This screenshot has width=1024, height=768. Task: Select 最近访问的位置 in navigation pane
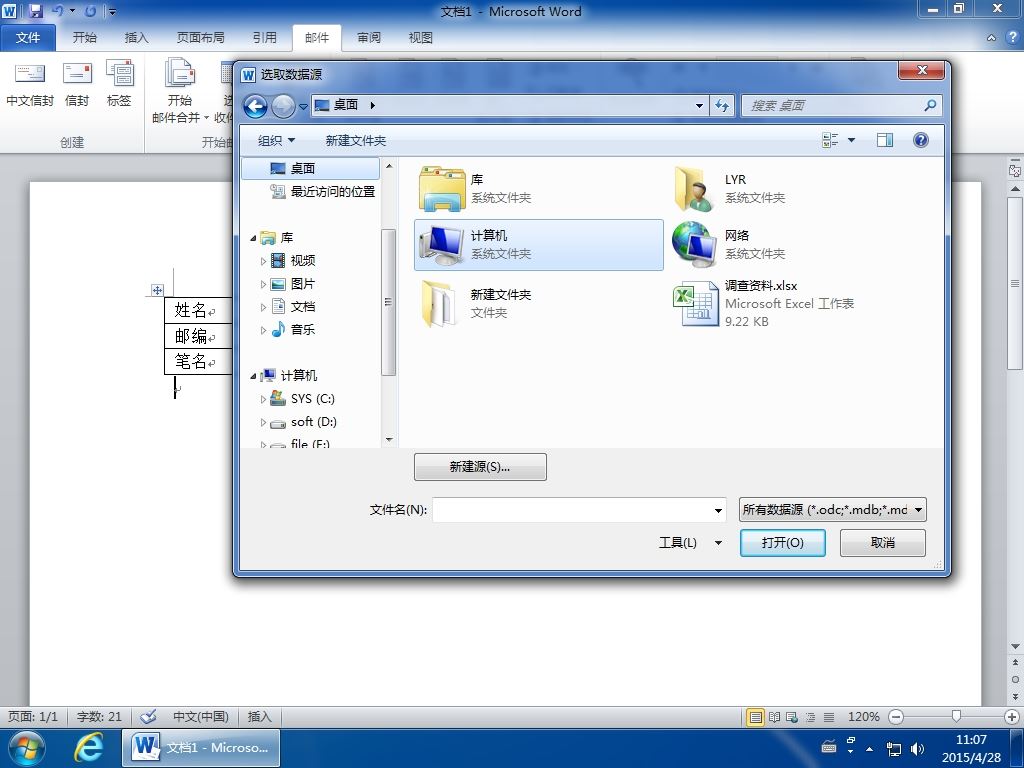click(x=323, y=191)
